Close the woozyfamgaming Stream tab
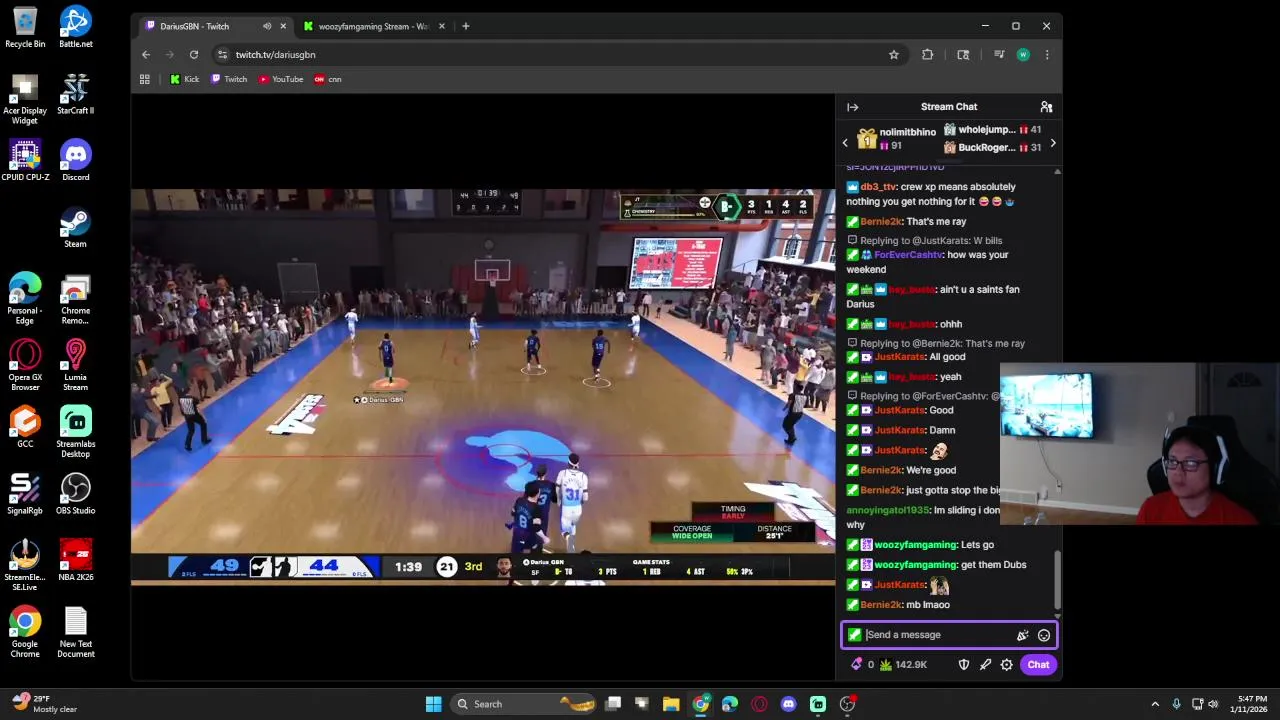This screenshot has height=720, width=1280. (442, 26)
